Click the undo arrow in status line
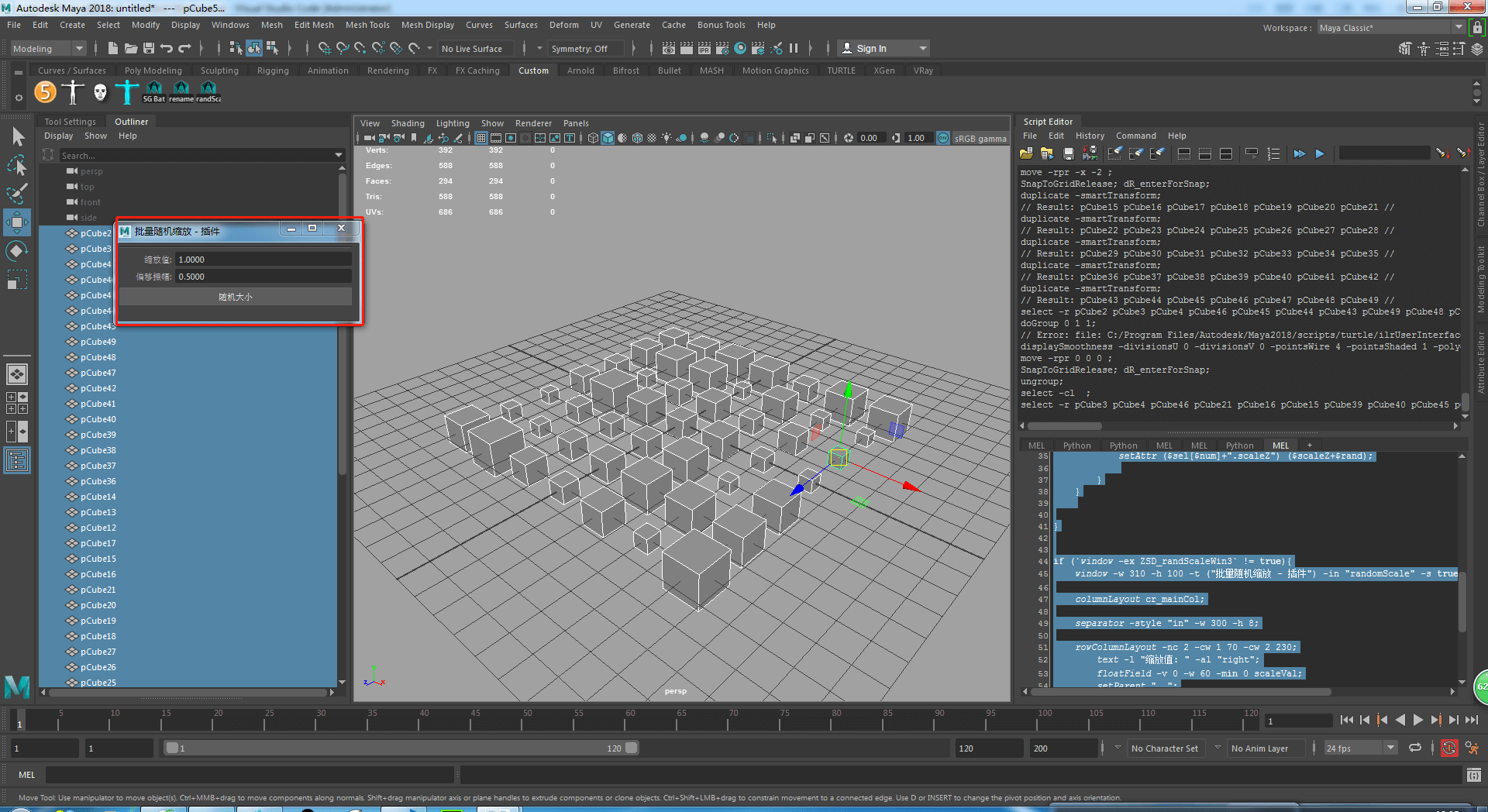1488x812 pixels. pyautogui.click(x=166, y=49)
